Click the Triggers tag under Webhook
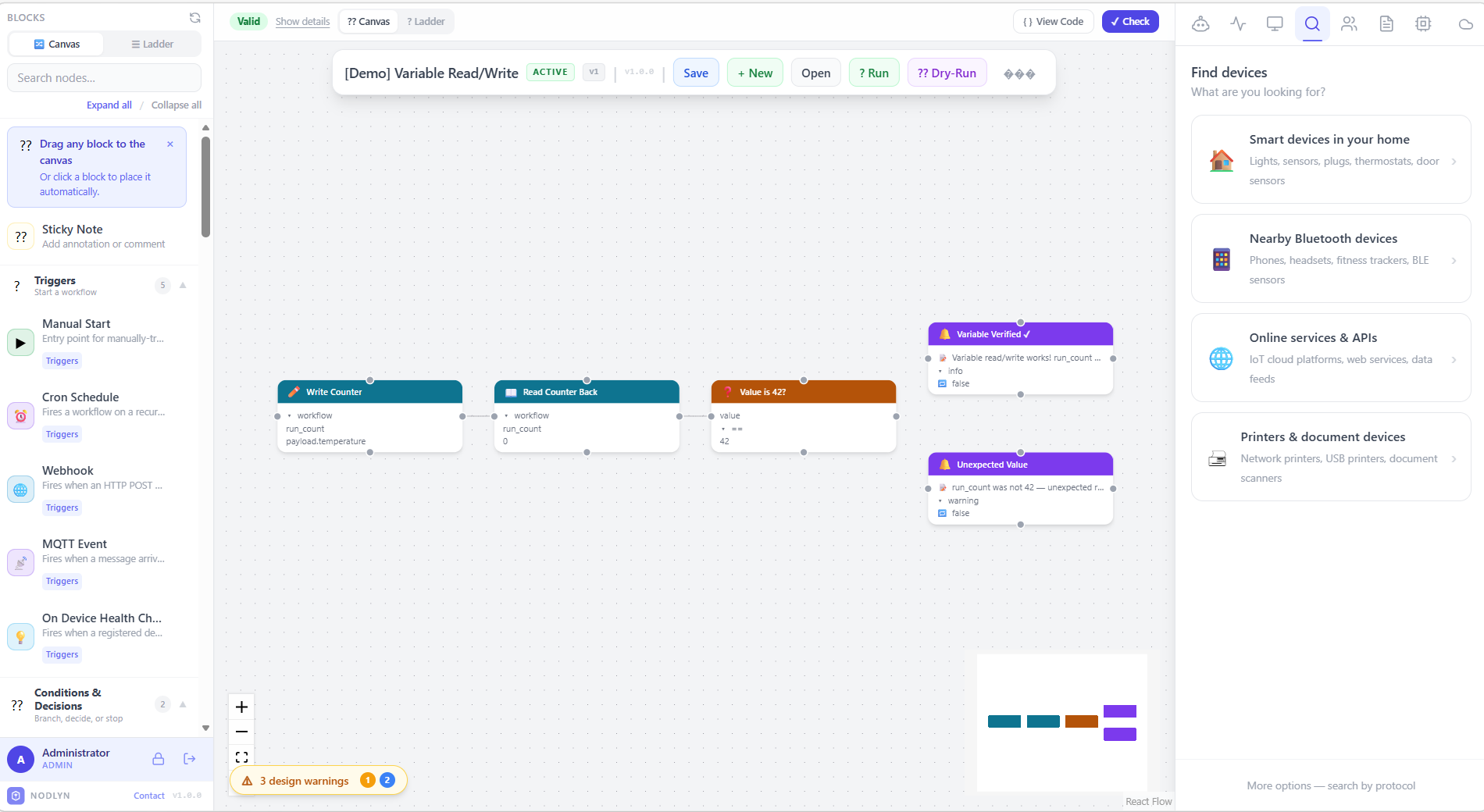 pos(62,507)
